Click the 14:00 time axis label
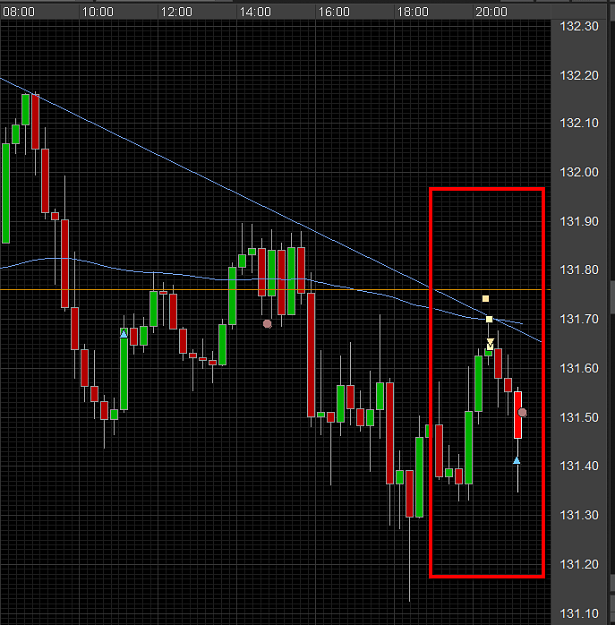 [255, 12]
